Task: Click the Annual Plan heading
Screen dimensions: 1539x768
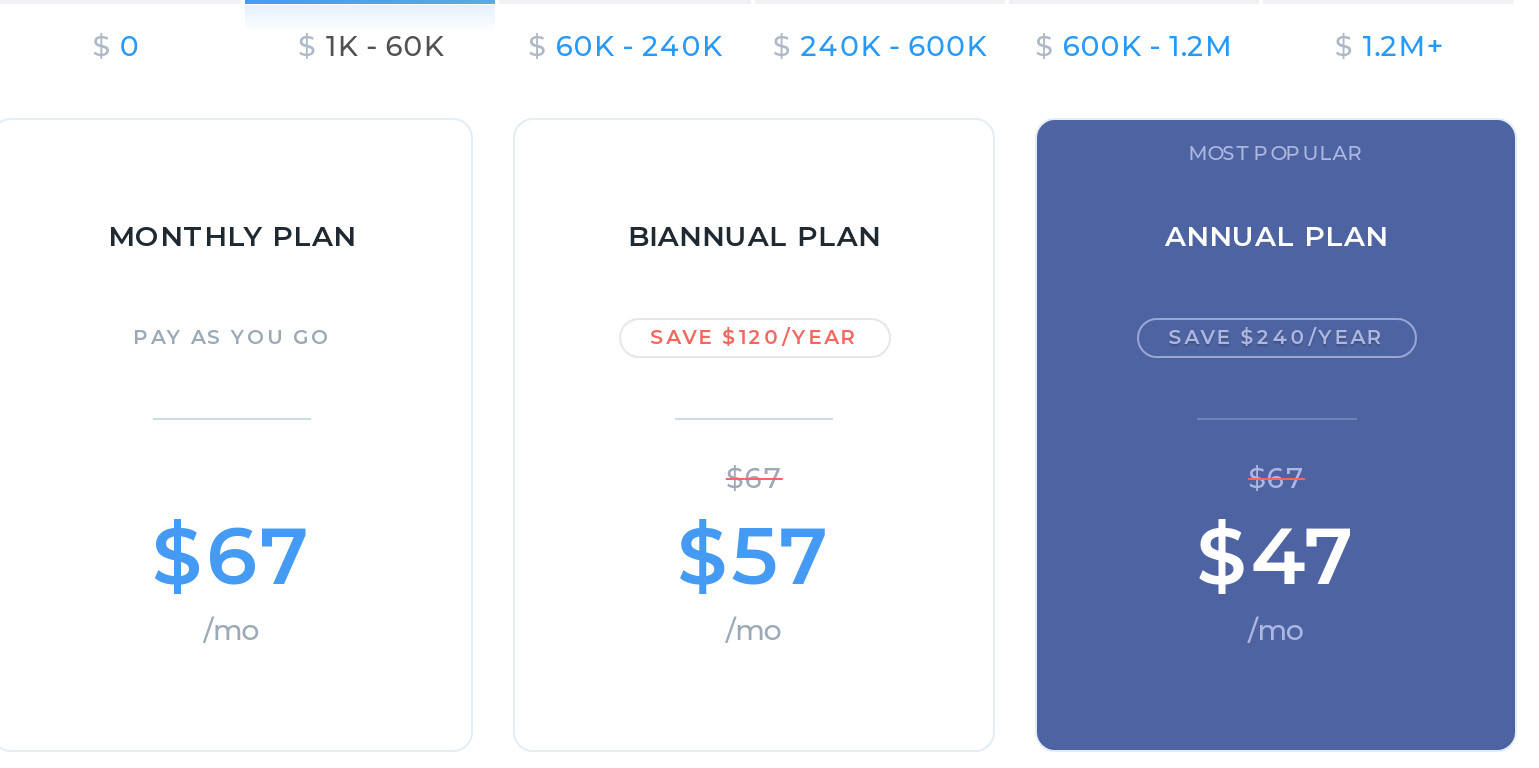Action: [1276, 237]
